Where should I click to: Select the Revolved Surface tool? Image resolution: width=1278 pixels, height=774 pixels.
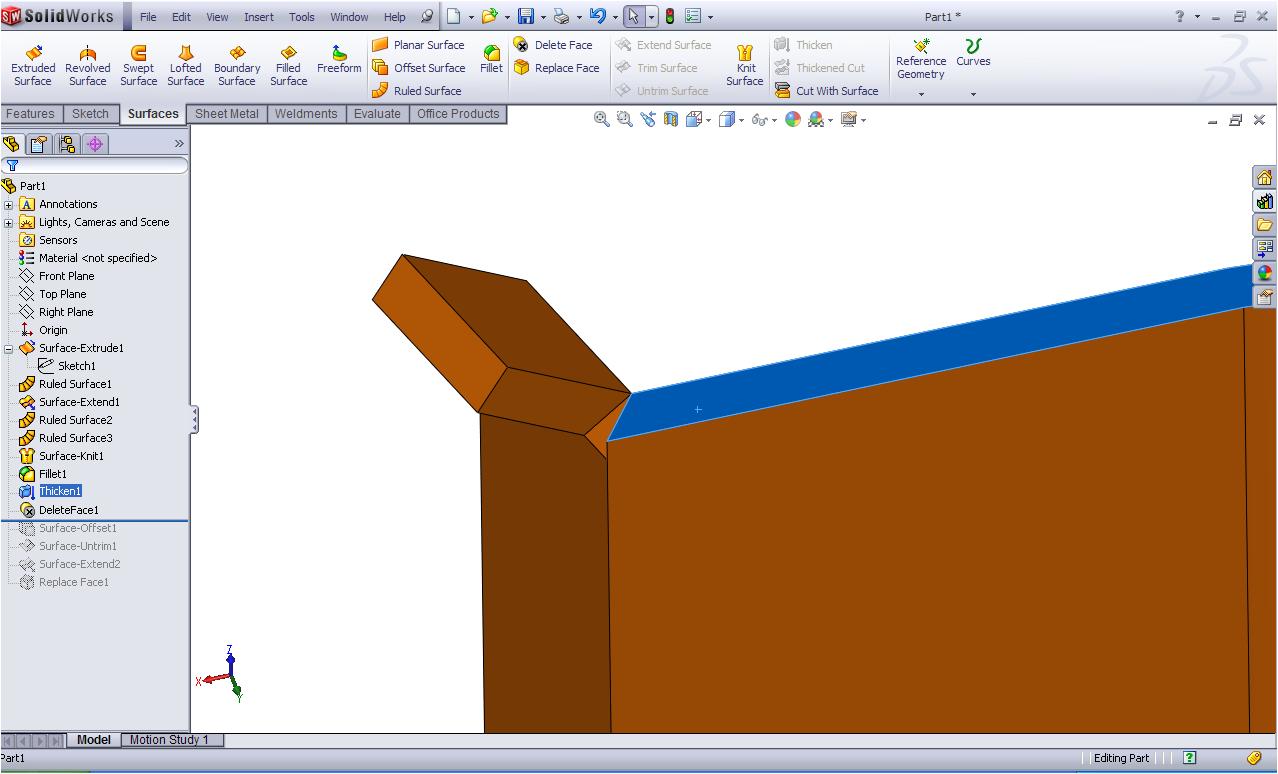pyautogui.click(x=87, y=66)
